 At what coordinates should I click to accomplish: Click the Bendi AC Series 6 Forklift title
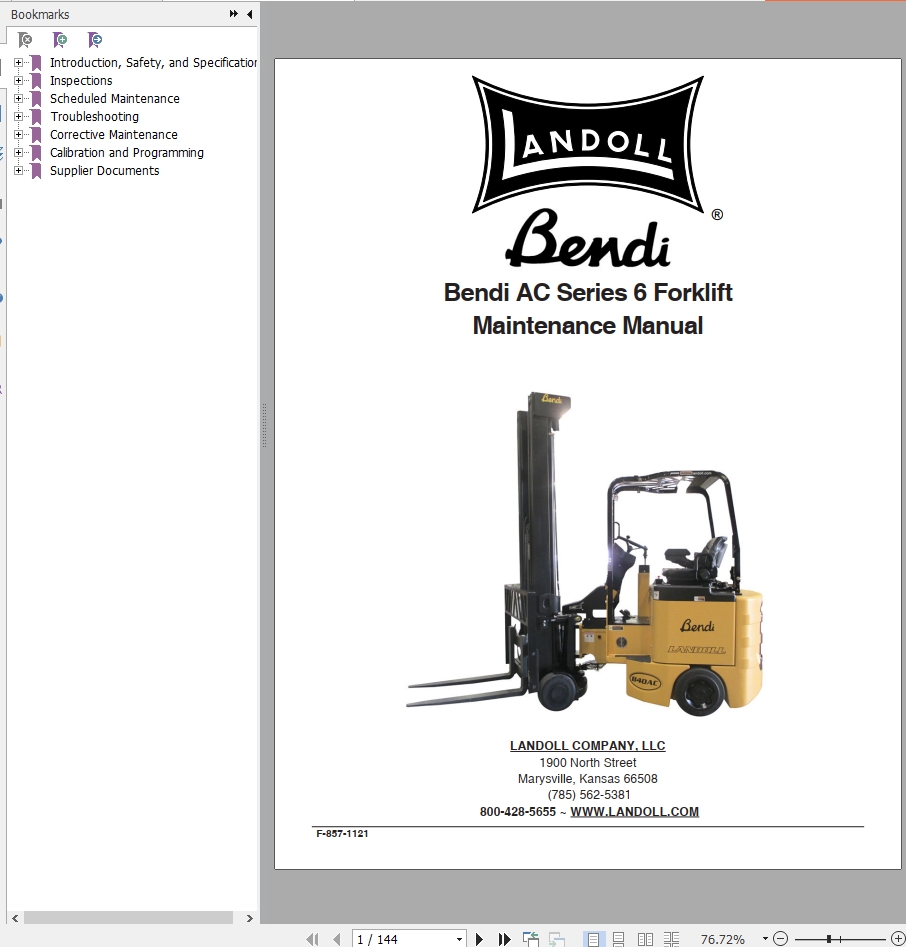tap(588, 292)
